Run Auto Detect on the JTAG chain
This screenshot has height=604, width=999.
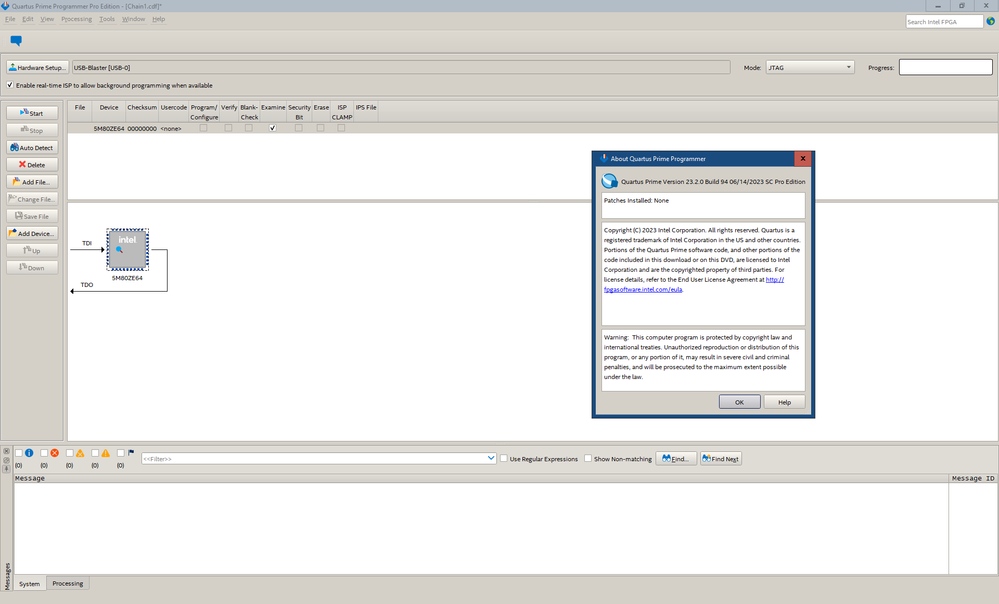pos(32,147)
